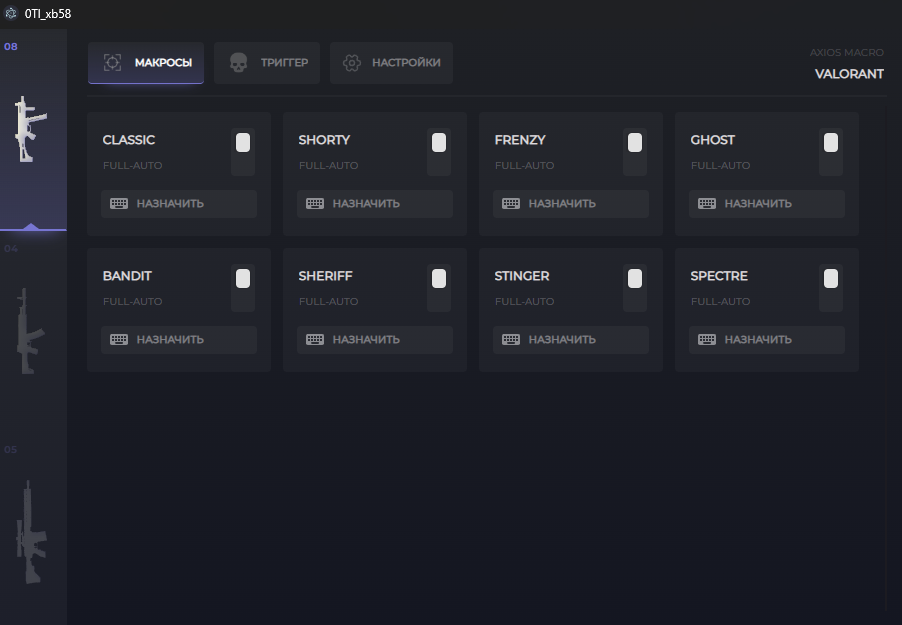The width and height of the screenshot is (902, 625).
Task: Toggle the CLASSIC macro switch
Action: (243, 152)
